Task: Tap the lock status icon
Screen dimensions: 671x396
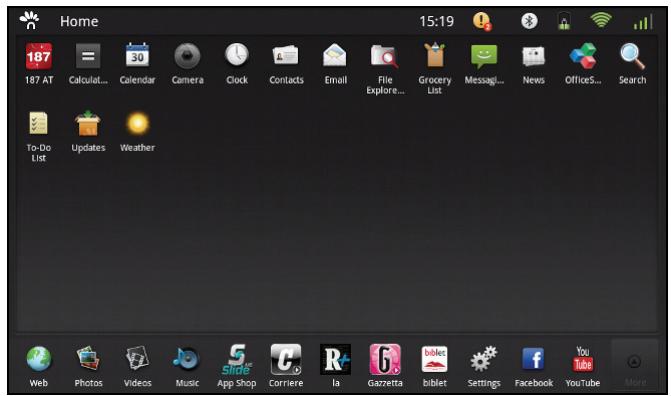Action: [564, 21]
